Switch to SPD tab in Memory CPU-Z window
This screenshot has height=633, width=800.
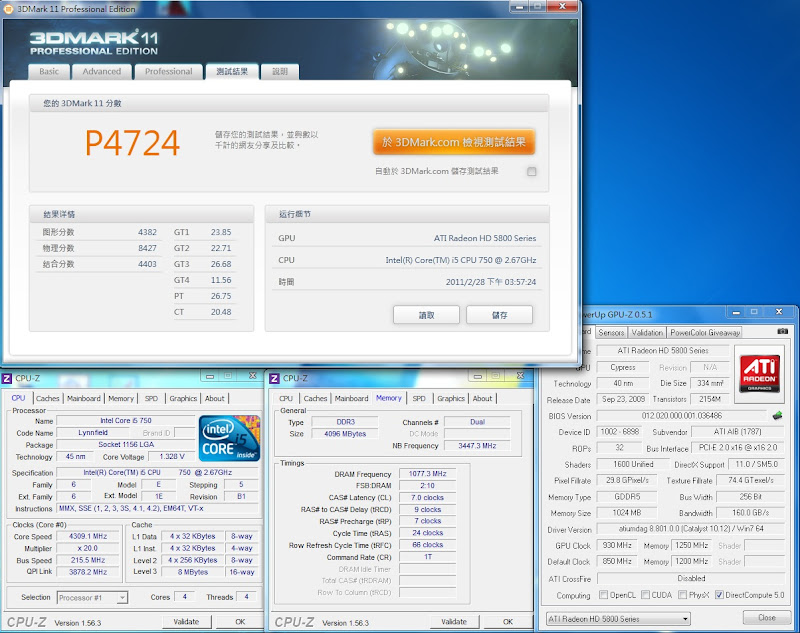[419, 398]
